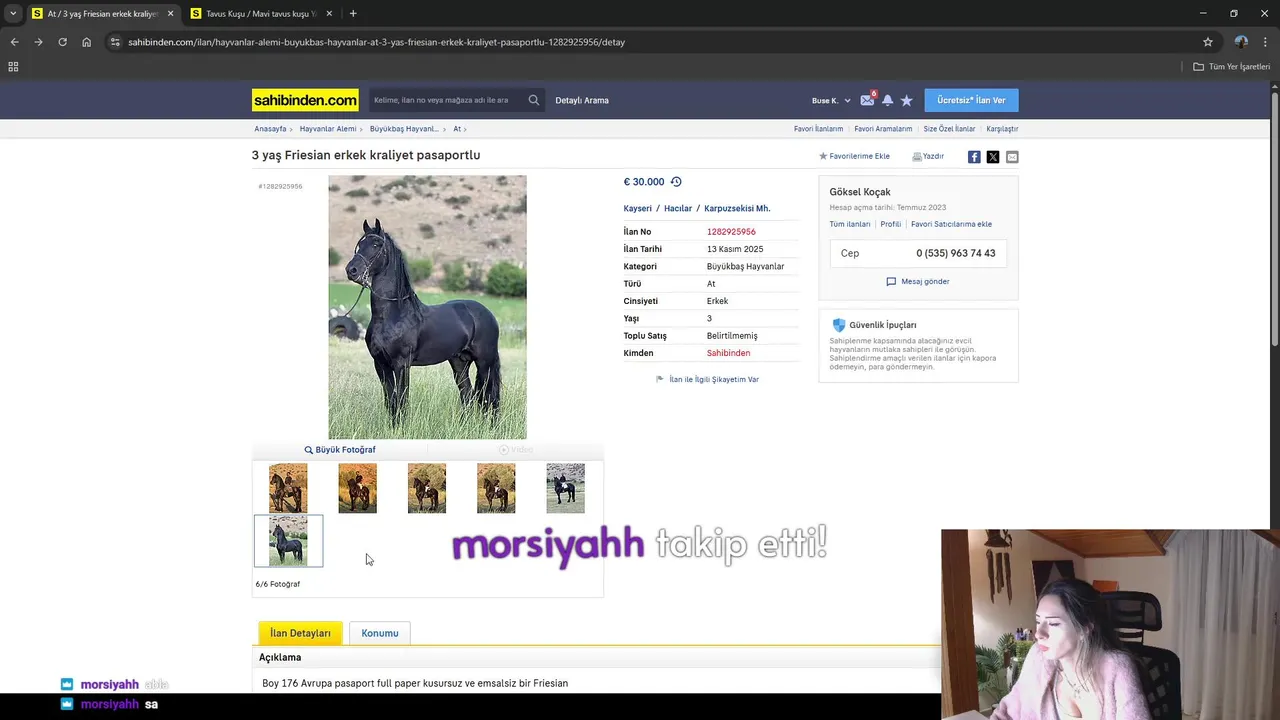The height and width of the screenshot is (720, 1280).
Task: Click the Karşılaştır link
Action: [x=1002, y=129]
